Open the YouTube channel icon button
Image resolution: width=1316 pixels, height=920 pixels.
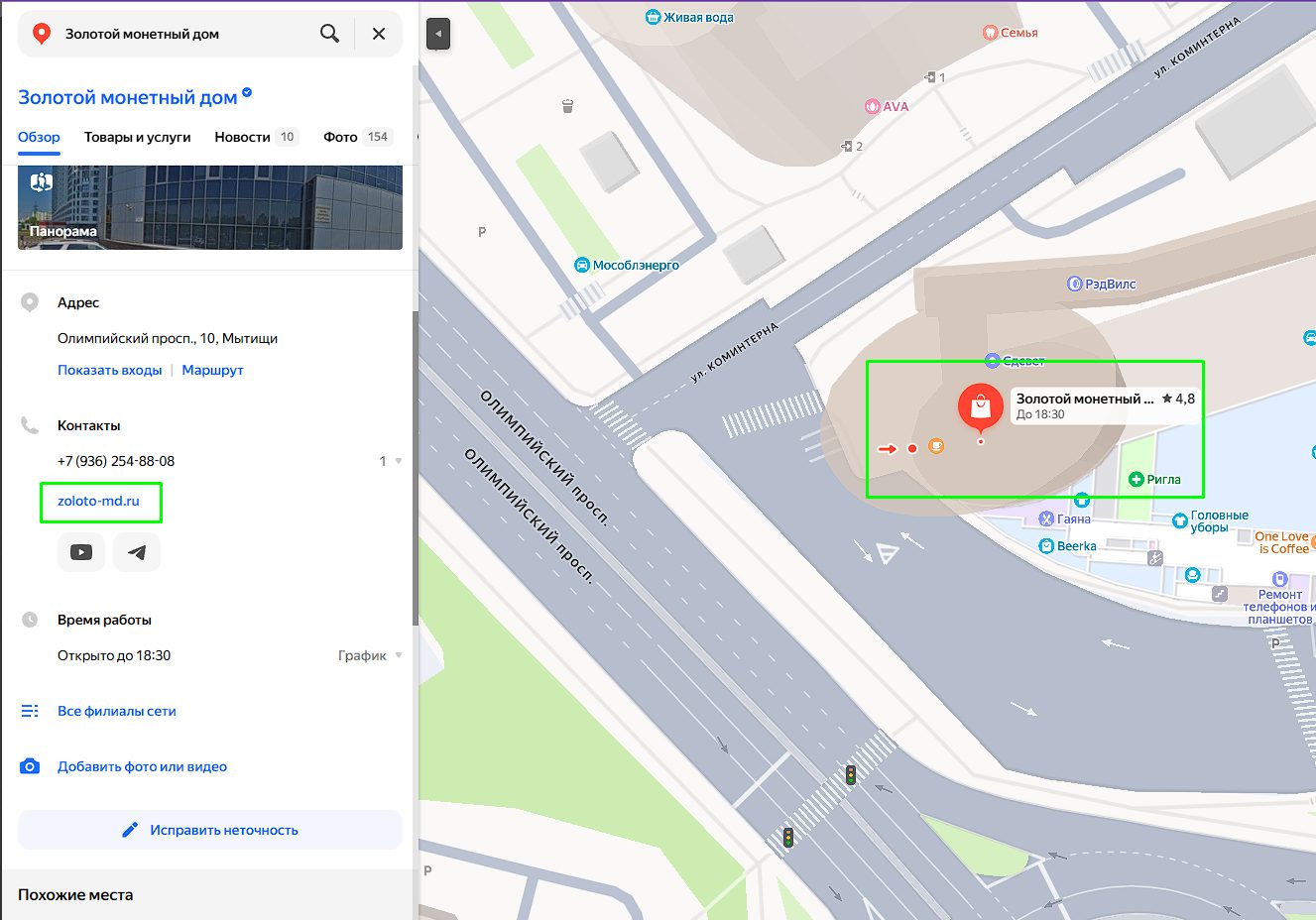[81, 552]
